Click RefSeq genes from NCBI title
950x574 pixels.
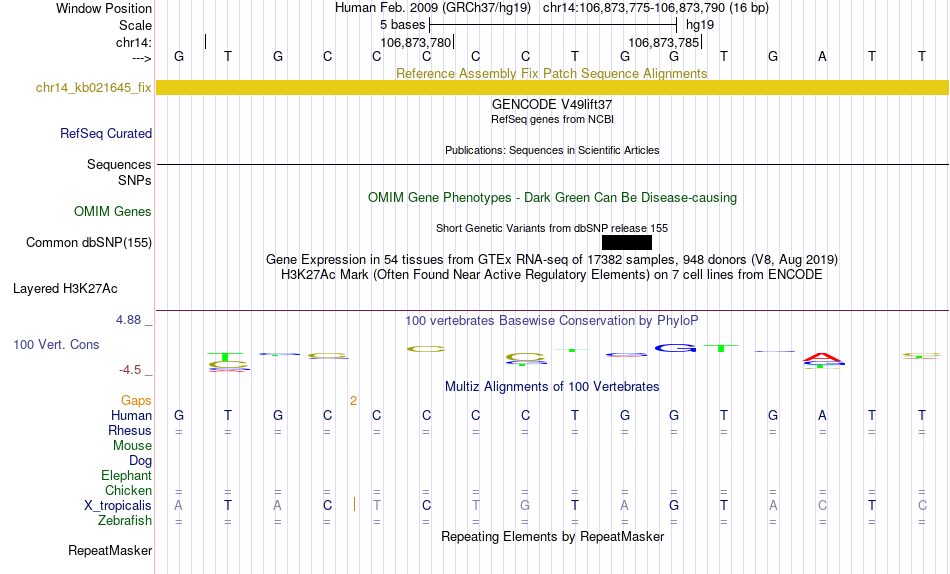(x=553, y=119)
